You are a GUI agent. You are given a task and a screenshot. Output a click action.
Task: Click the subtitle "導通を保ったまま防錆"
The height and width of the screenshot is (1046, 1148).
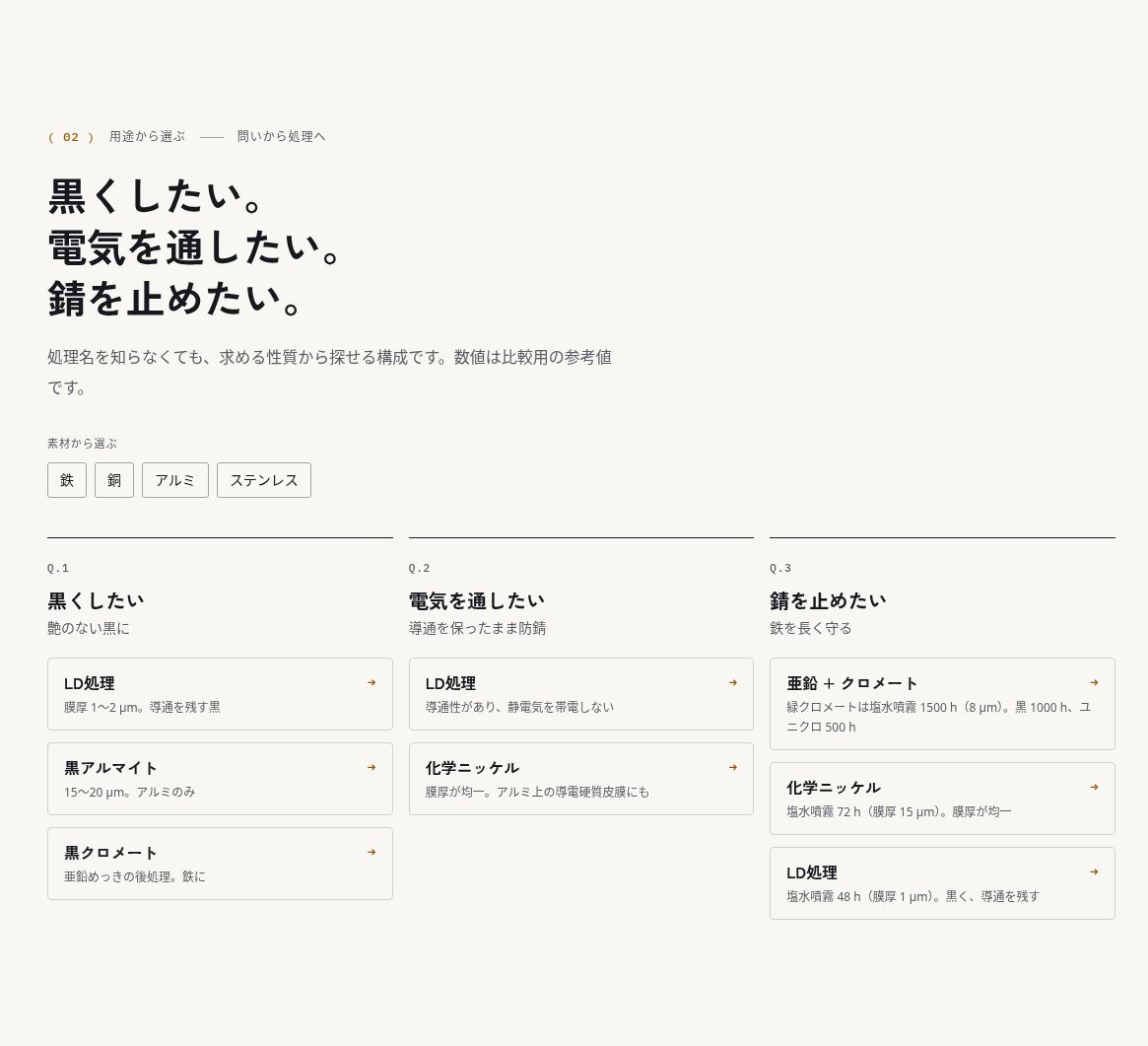tap(477, 628)
